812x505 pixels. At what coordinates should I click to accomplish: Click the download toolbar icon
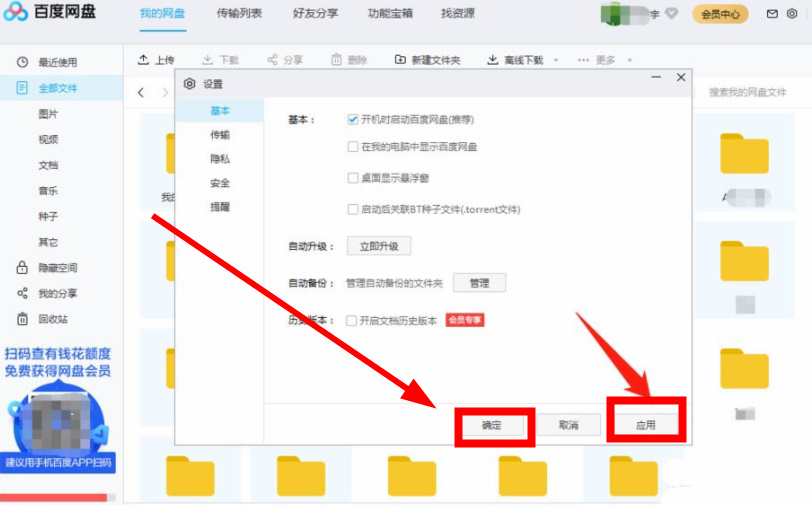[208, 60]
